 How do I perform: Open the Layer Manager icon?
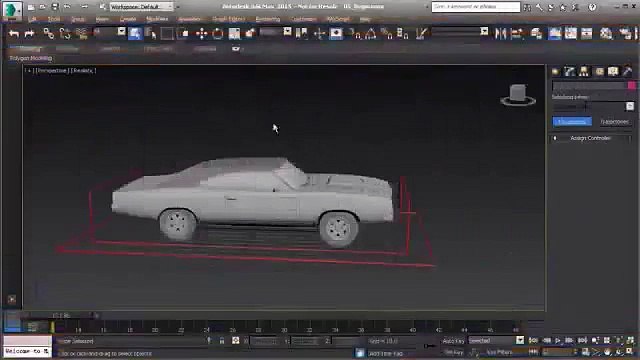tap(536, 33)
